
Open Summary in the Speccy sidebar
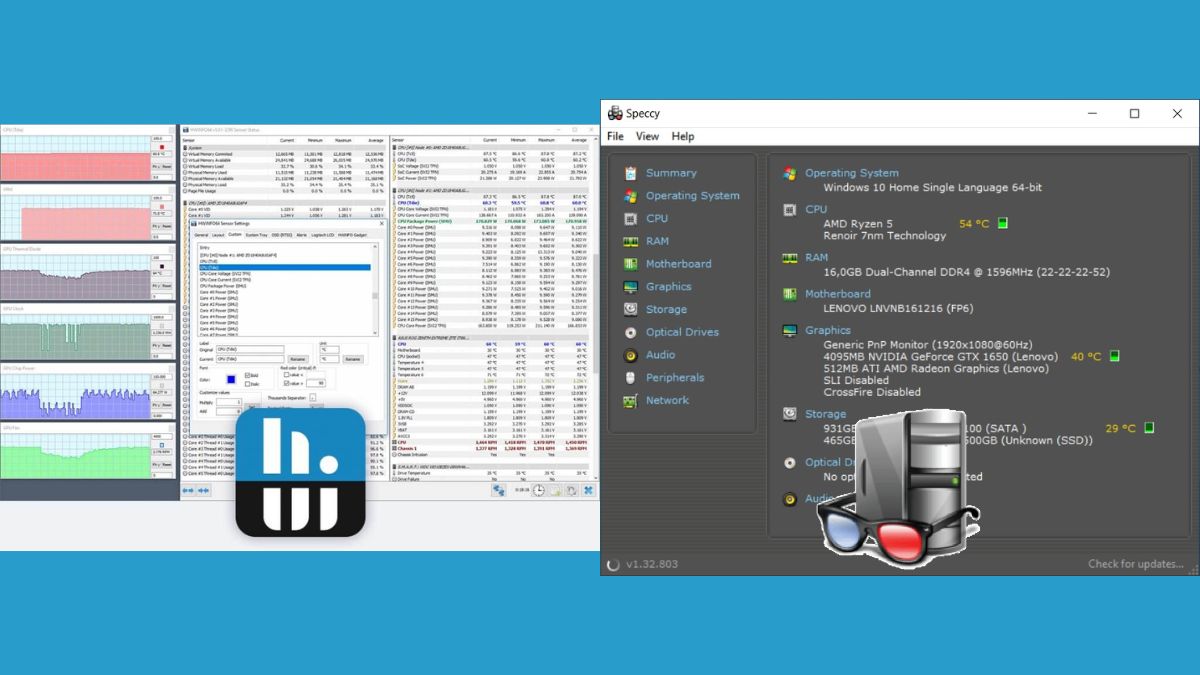(670, 173)
